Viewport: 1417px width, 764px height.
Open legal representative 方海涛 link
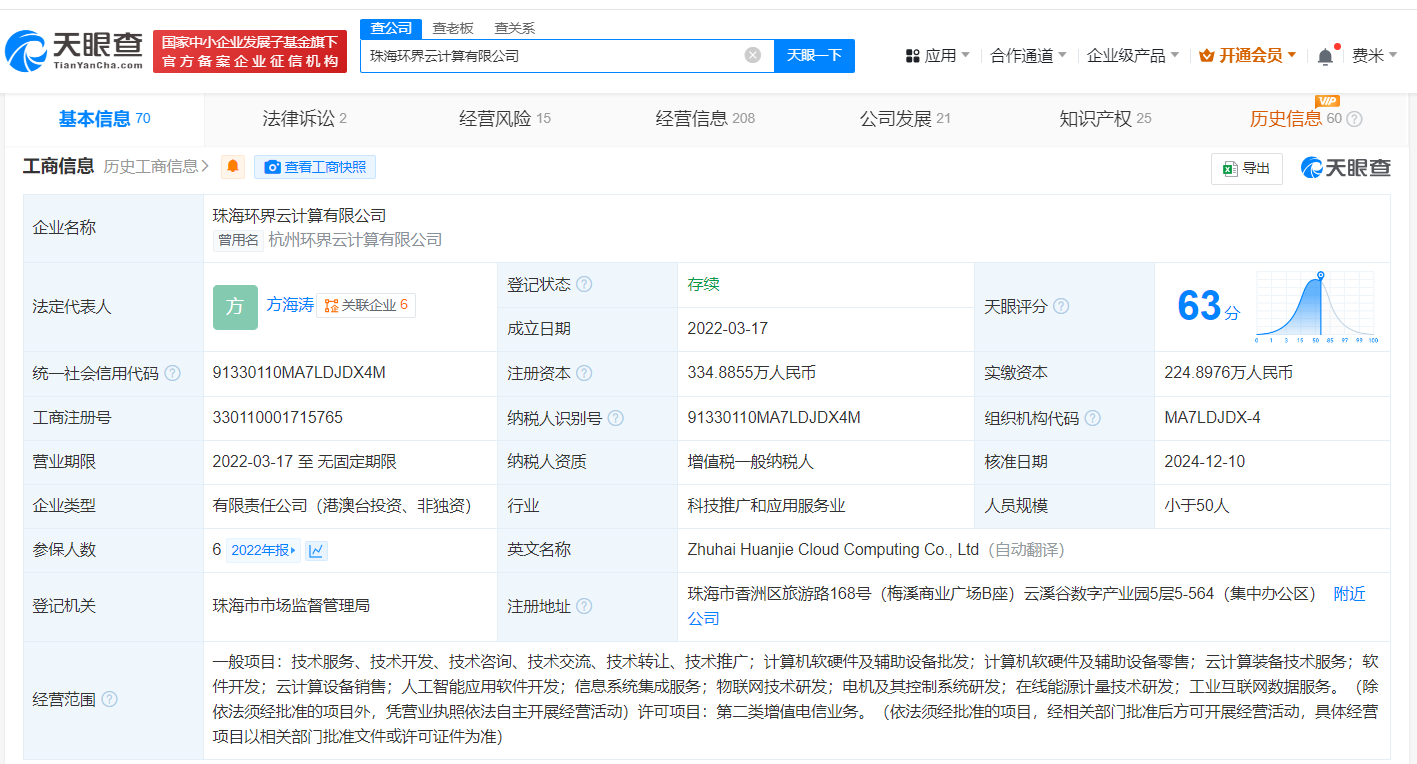[290, 305]
